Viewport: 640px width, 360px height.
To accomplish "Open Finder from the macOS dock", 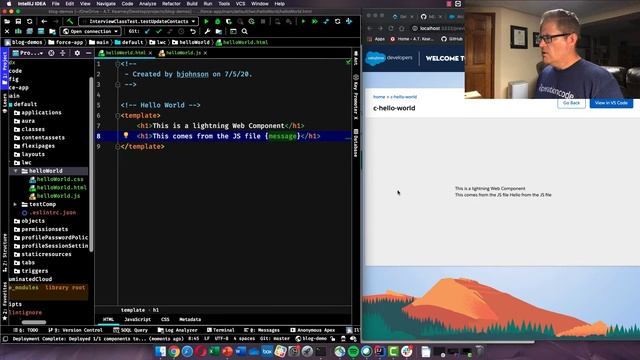I will pyautogui.click(x=160, y=351).
